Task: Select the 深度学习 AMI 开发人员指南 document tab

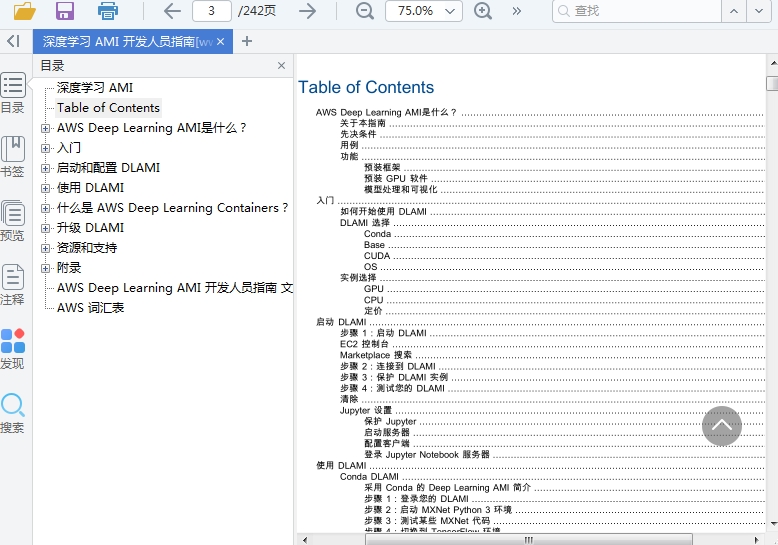Action: (127, 42)
